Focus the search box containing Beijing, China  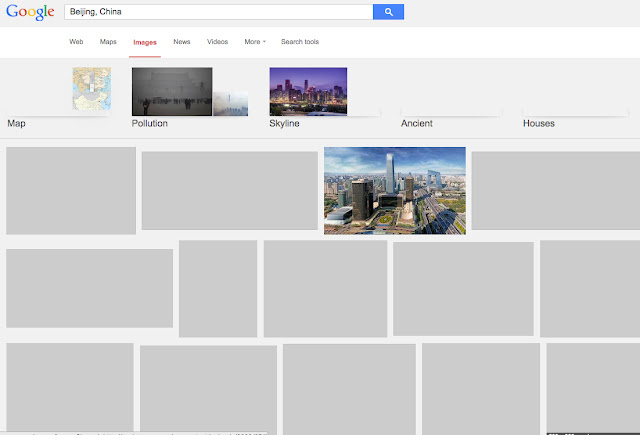coord(218,12)
